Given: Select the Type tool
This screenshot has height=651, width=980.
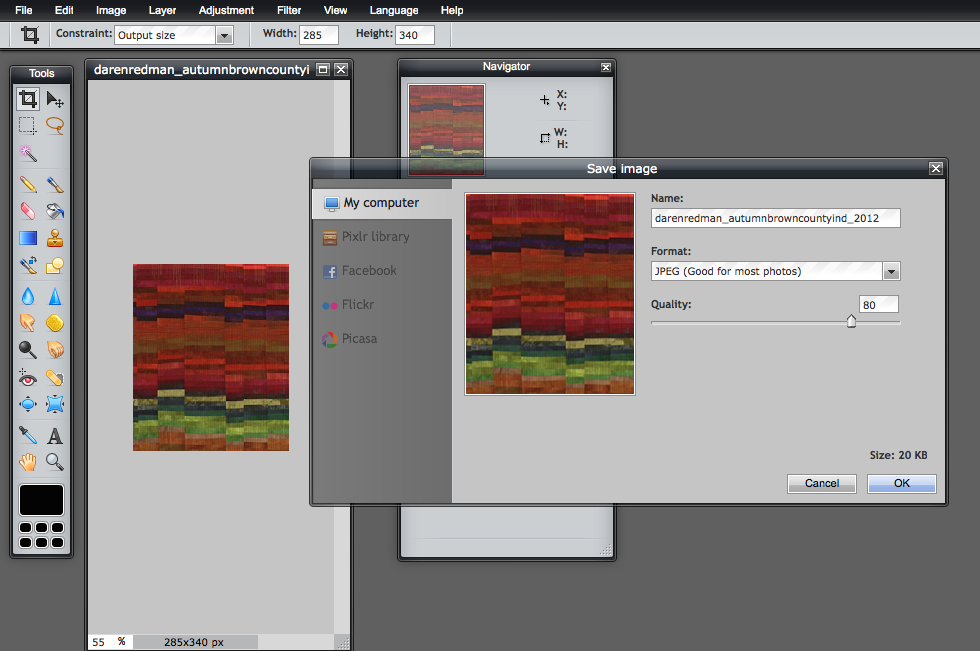Looking at the screenshot, I should coord(55,435).
